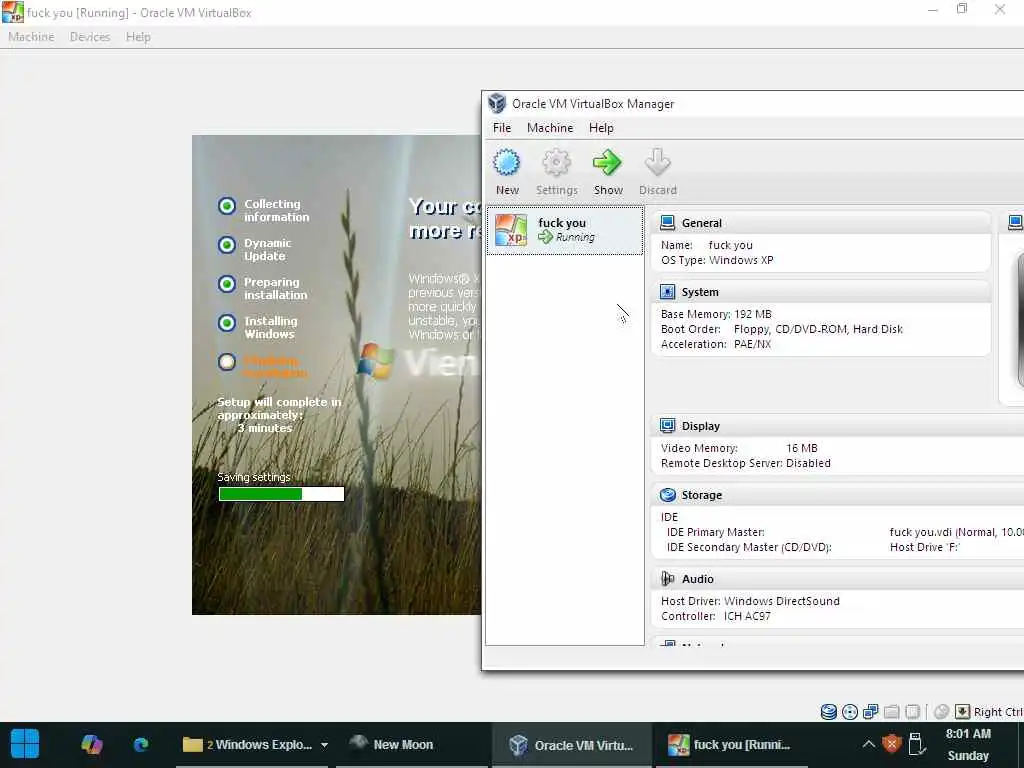Viewport: 1024px width, 768px height.
Task: Show hidden tray icons chevron
Action: (x=869, y=744)
